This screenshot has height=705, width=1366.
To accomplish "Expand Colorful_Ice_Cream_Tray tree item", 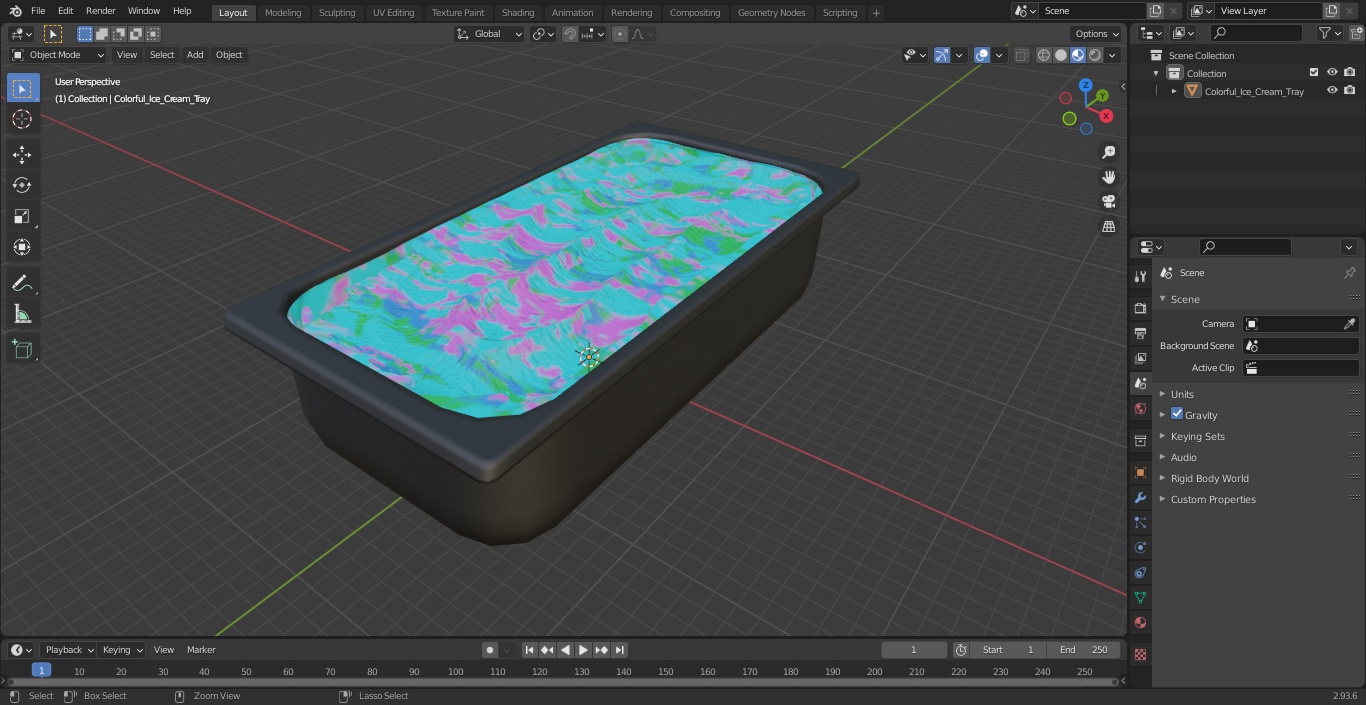I will pos(1174,91).
